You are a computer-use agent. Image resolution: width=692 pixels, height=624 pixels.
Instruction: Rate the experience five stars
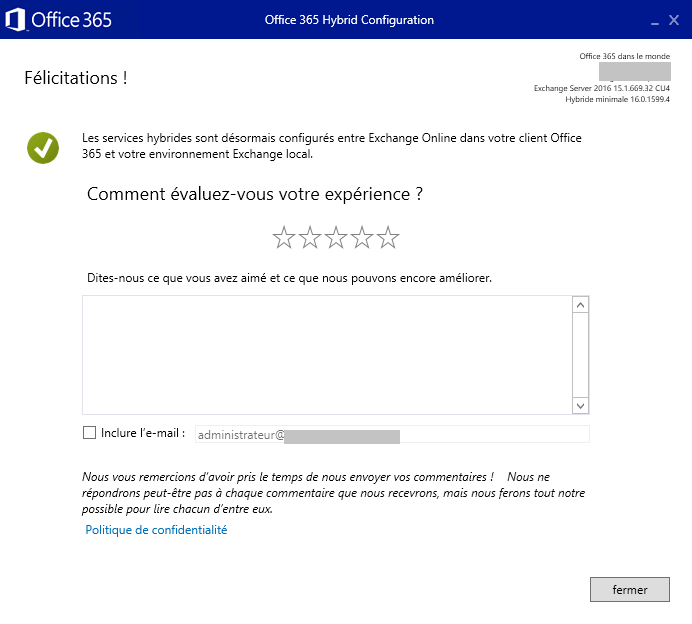pos(388,238)
